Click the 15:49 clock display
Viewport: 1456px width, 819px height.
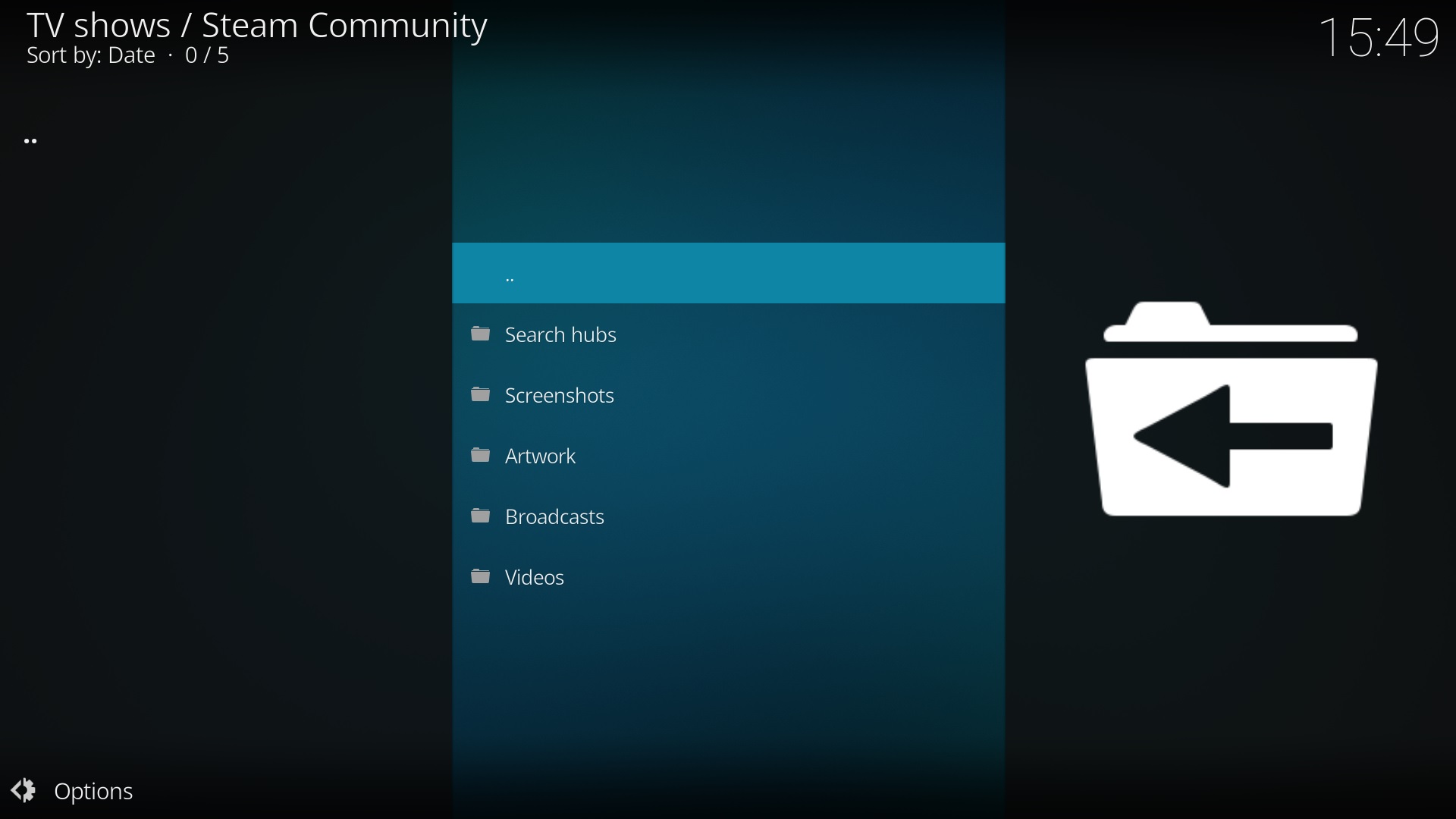[x=1379, y=38]
